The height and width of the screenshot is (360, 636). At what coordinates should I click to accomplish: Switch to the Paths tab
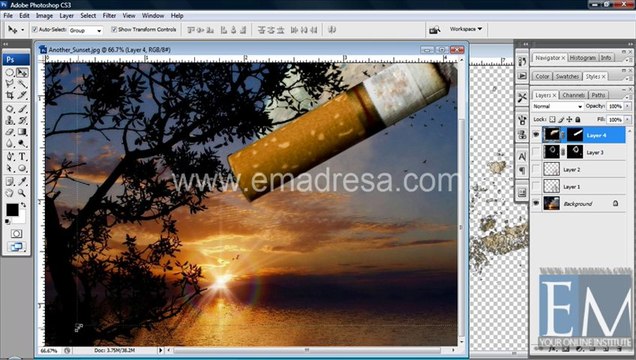point(598,95)
